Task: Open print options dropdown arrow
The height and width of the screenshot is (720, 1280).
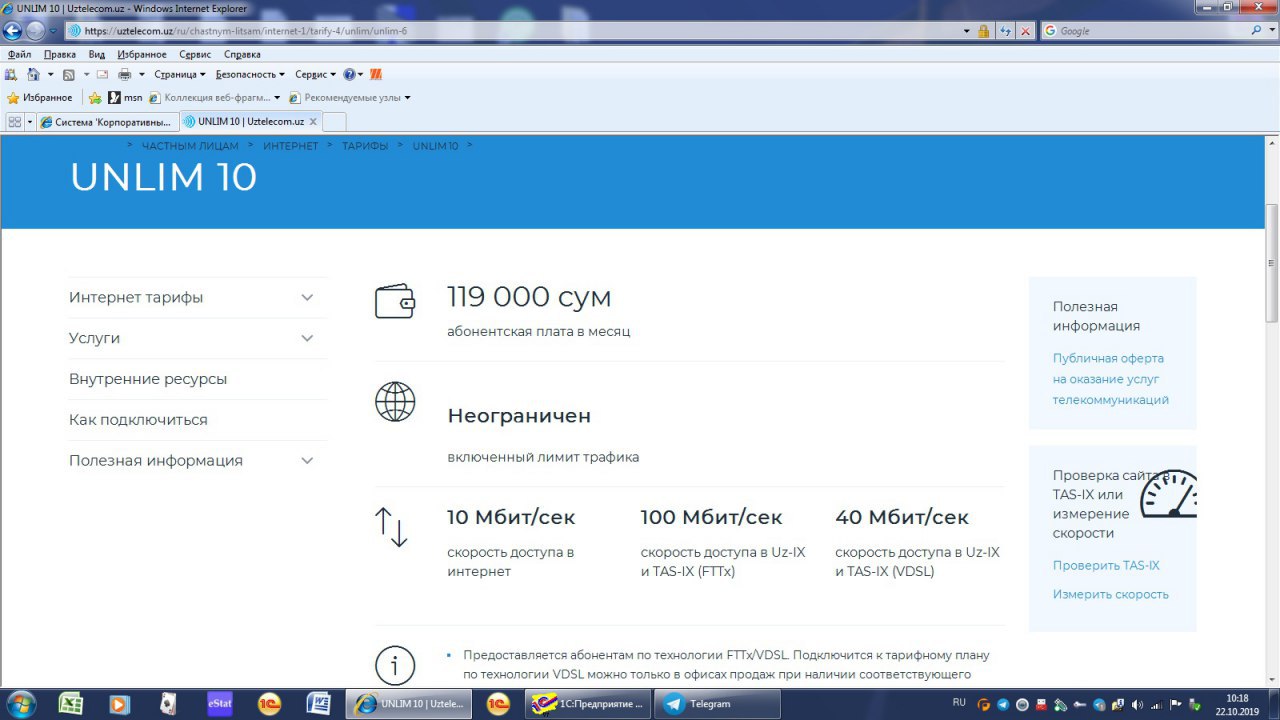Action: 141,74
